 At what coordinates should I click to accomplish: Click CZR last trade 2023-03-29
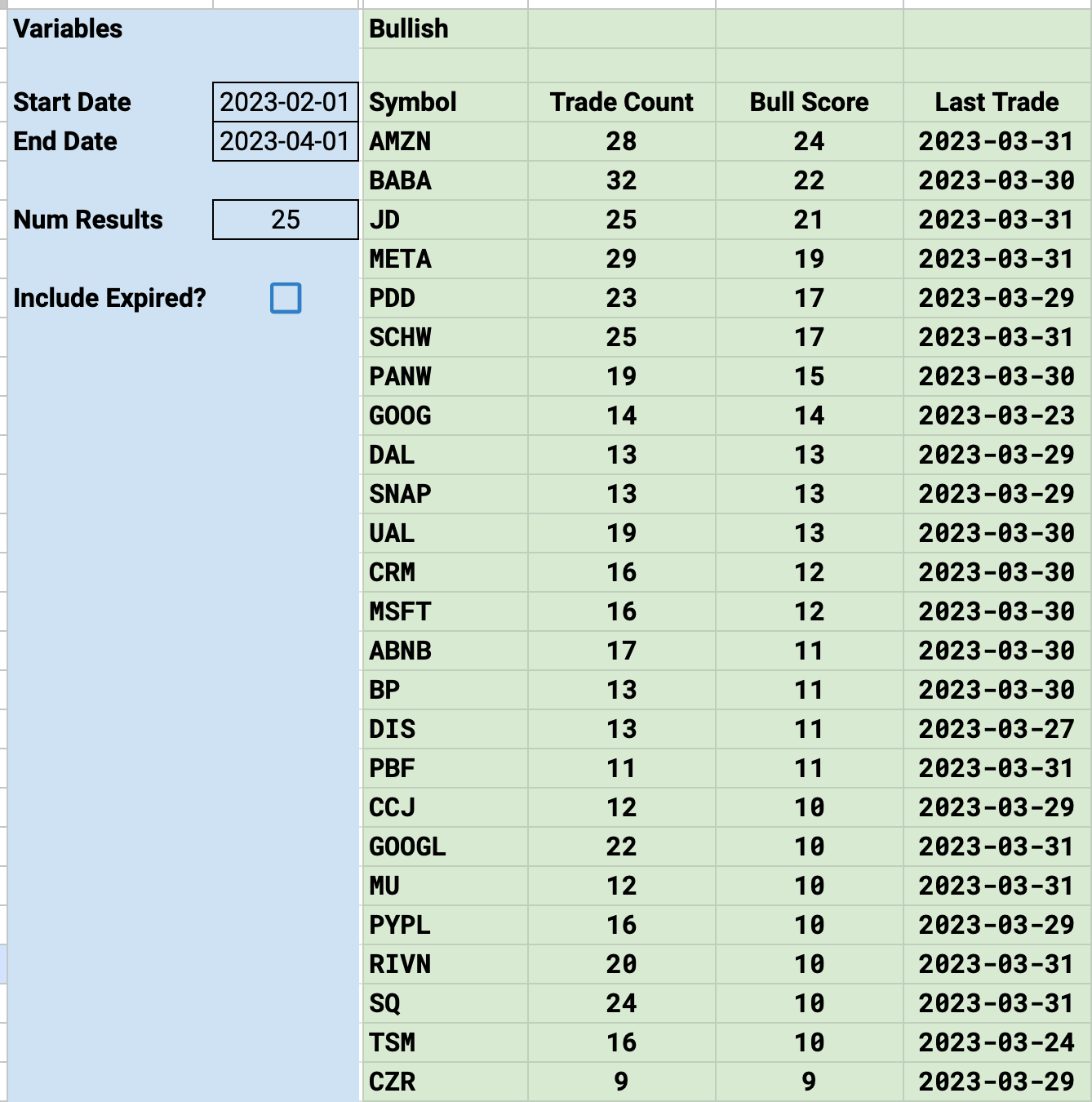997,1082
